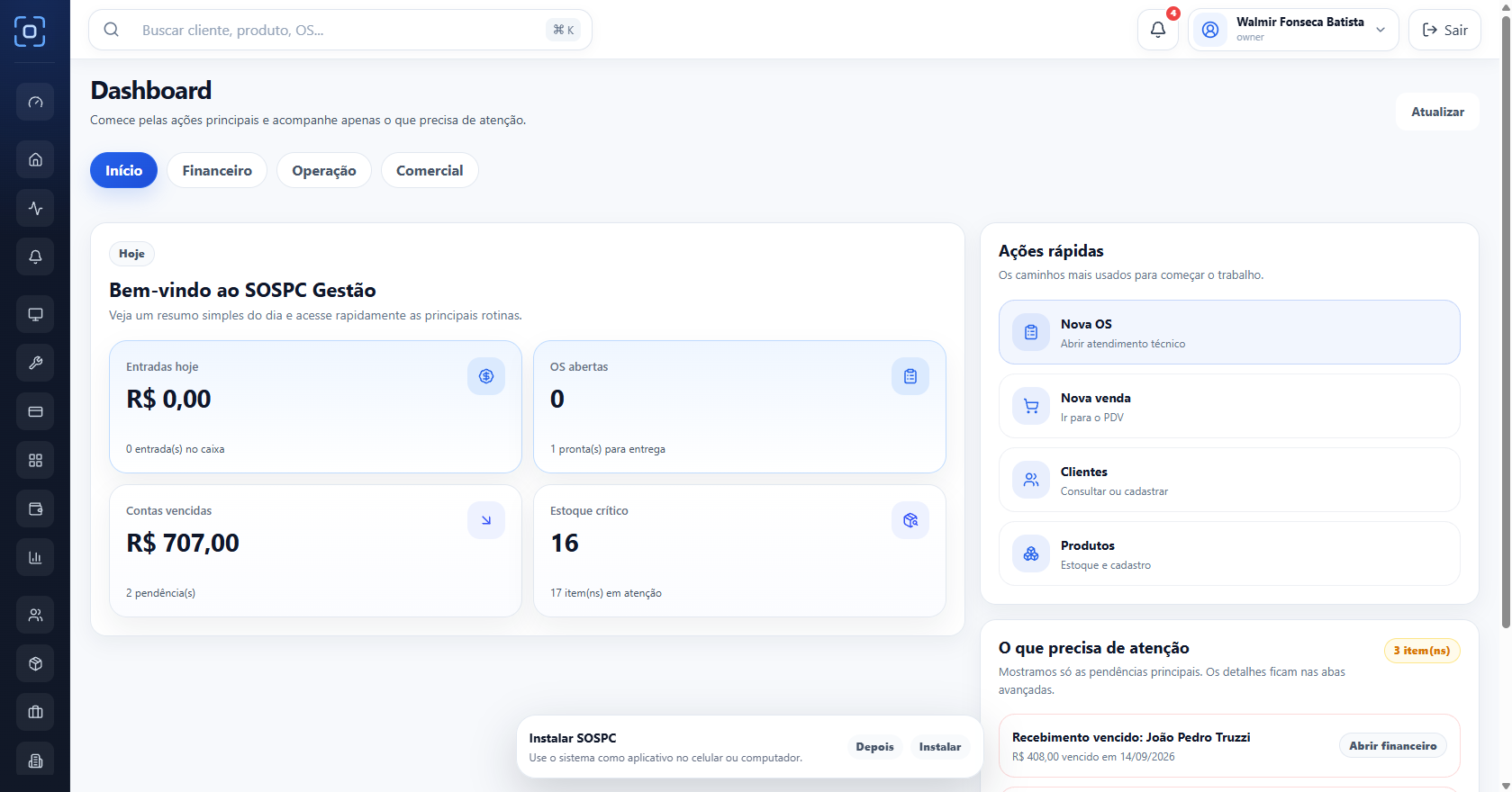Switch to the Operação tab
This screenshot has width=1512, height=792.
324,170
